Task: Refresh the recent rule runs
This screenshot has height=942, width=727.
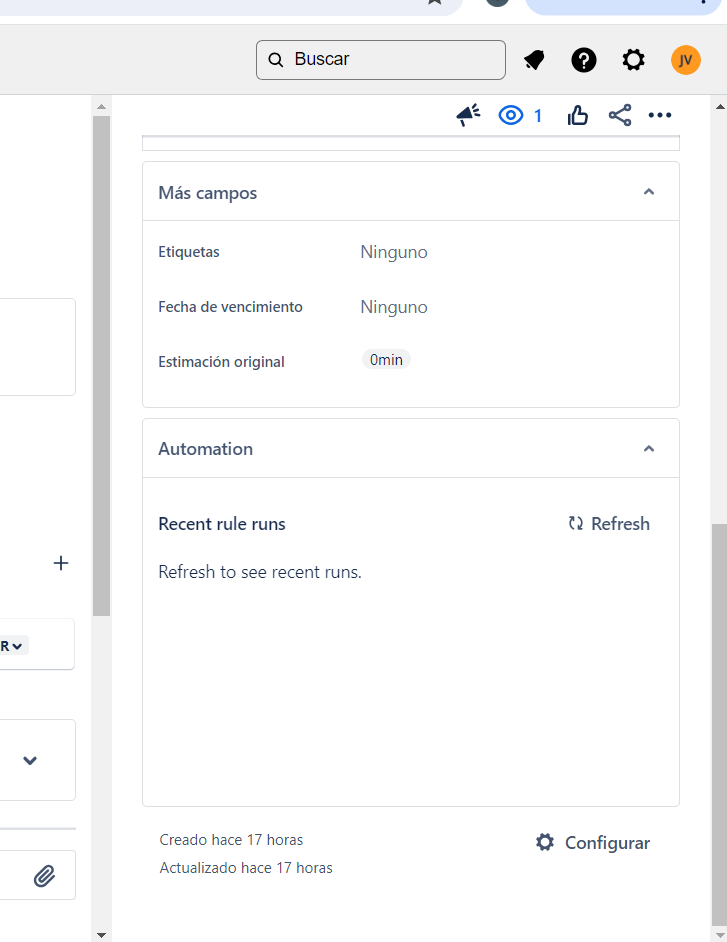Action: click(x=609, y=524)
